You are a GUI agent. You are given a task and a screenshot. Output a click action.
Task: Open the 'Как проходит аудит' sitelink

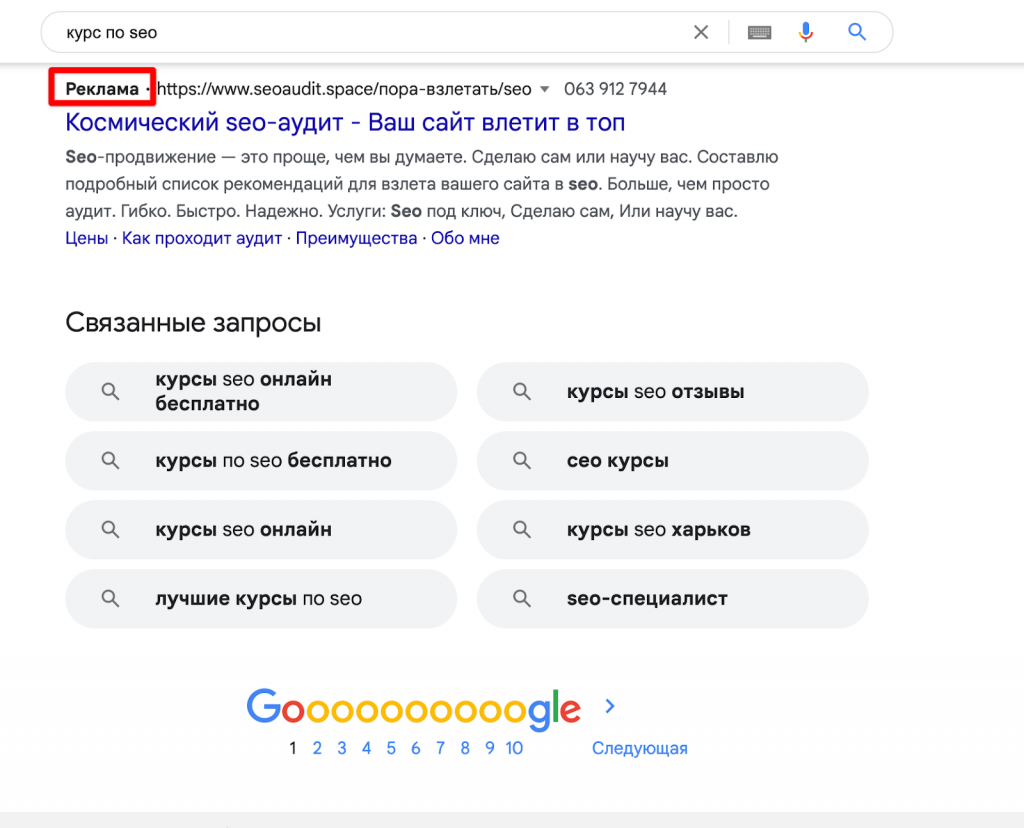pos(202,238)
